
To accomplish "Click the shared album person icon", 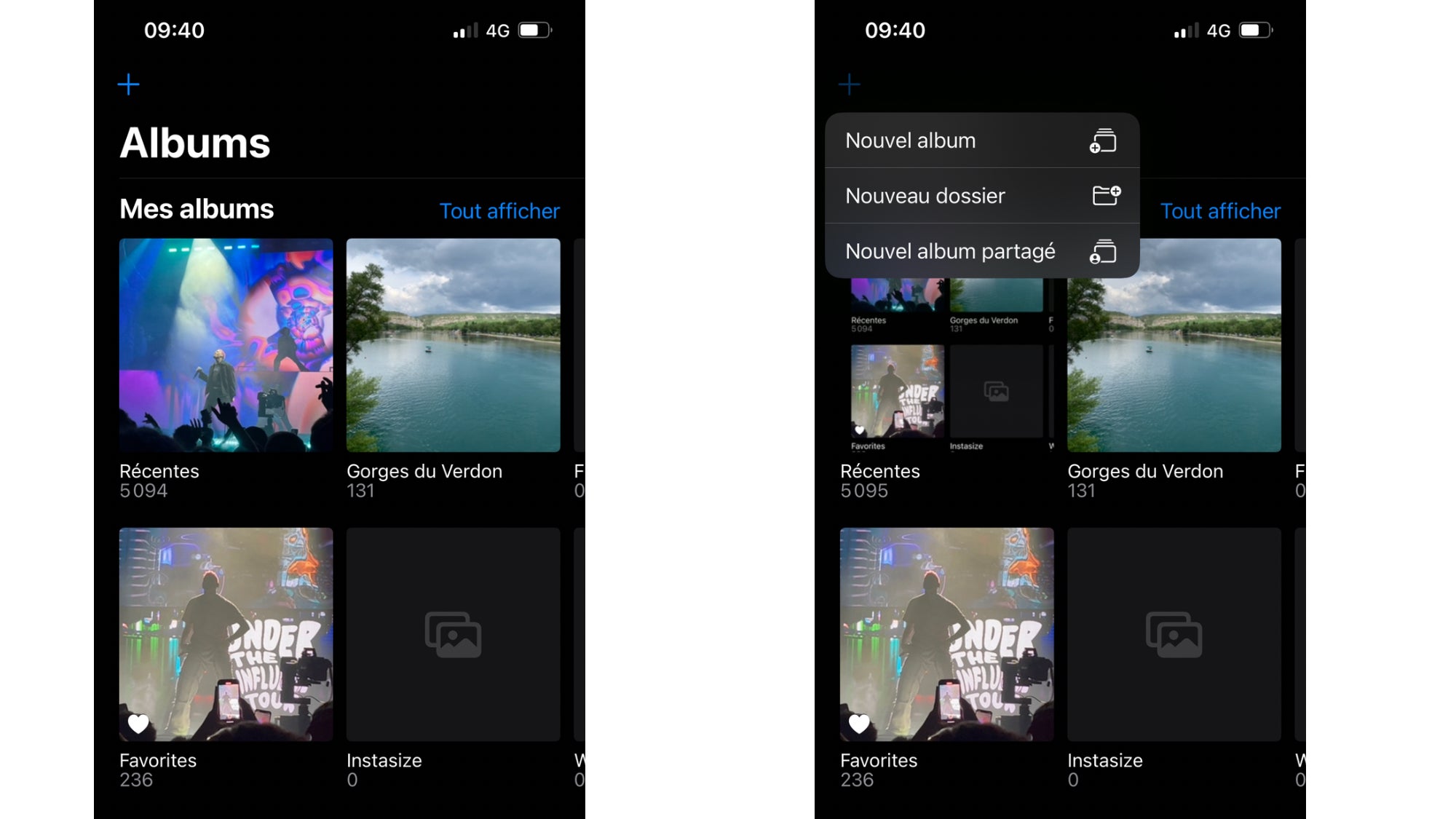I will click(x=1103, y=251).
